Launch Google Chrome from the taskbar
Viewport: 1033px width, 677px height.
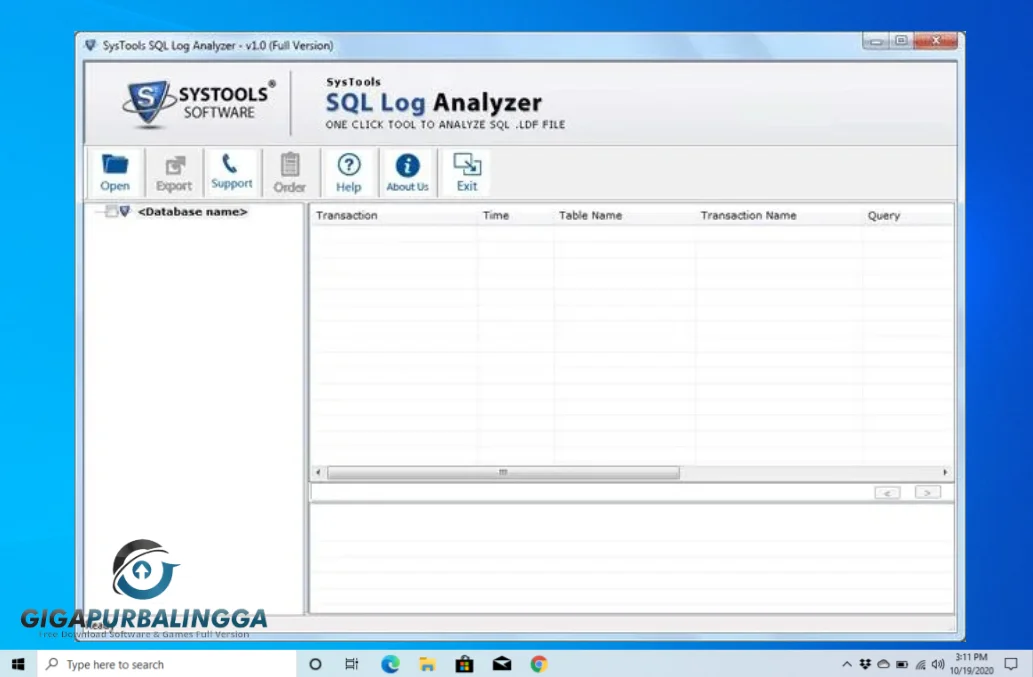pyautogui.click(x=539, y=664)
